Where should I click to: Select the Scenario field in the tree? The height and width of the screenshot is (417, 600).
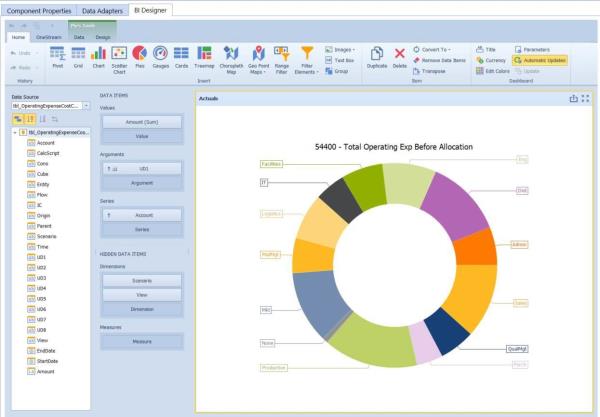[x=46, y=237]
